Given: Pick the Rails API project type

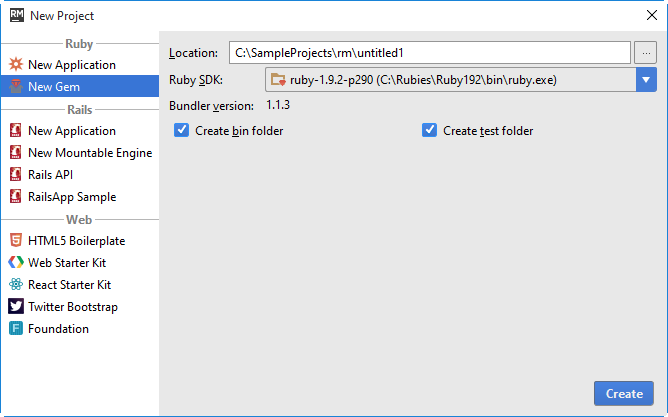Looking at the screenshot, I should 80,175.
